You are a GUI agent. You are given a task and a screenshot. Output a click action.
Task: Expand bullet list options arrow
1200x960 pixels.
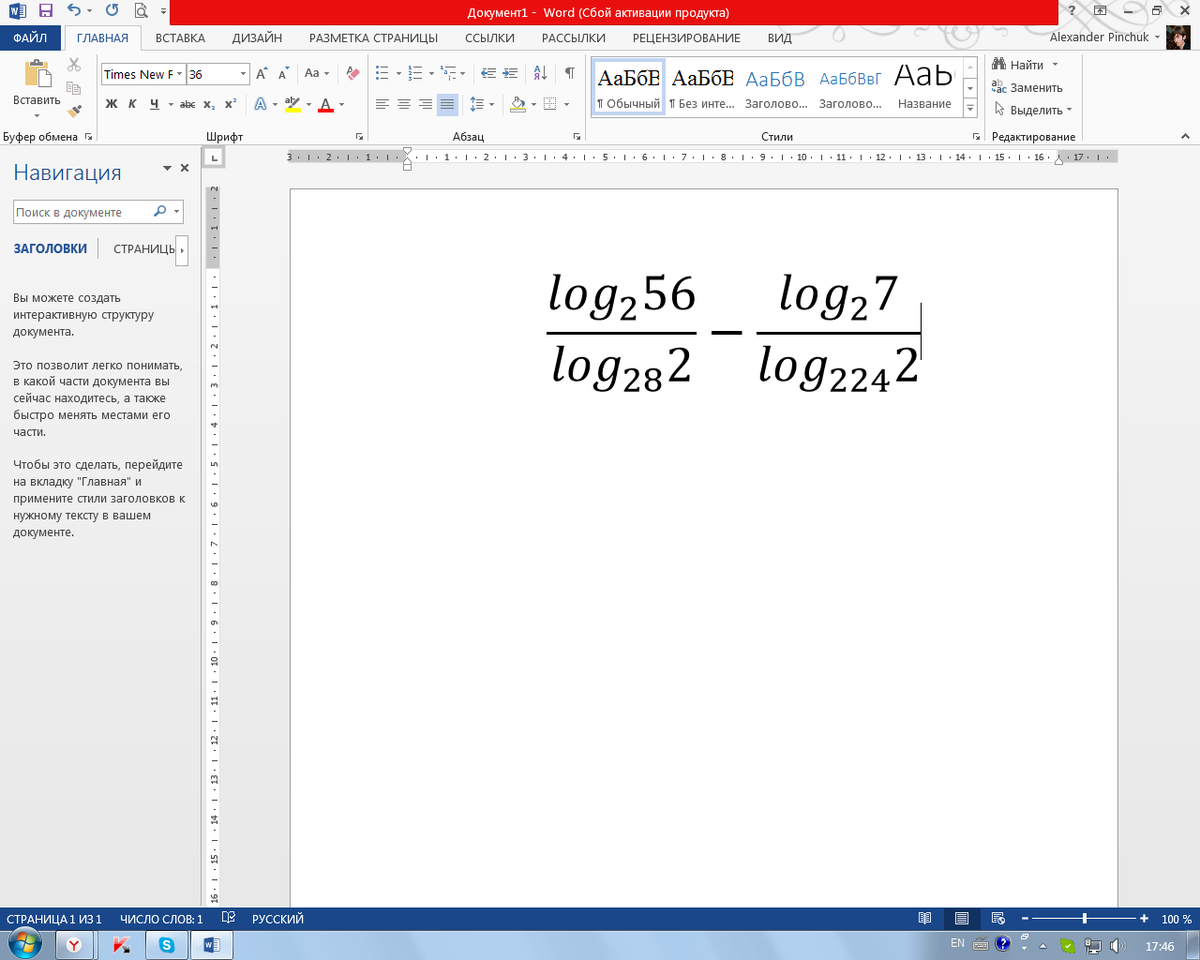398,74
